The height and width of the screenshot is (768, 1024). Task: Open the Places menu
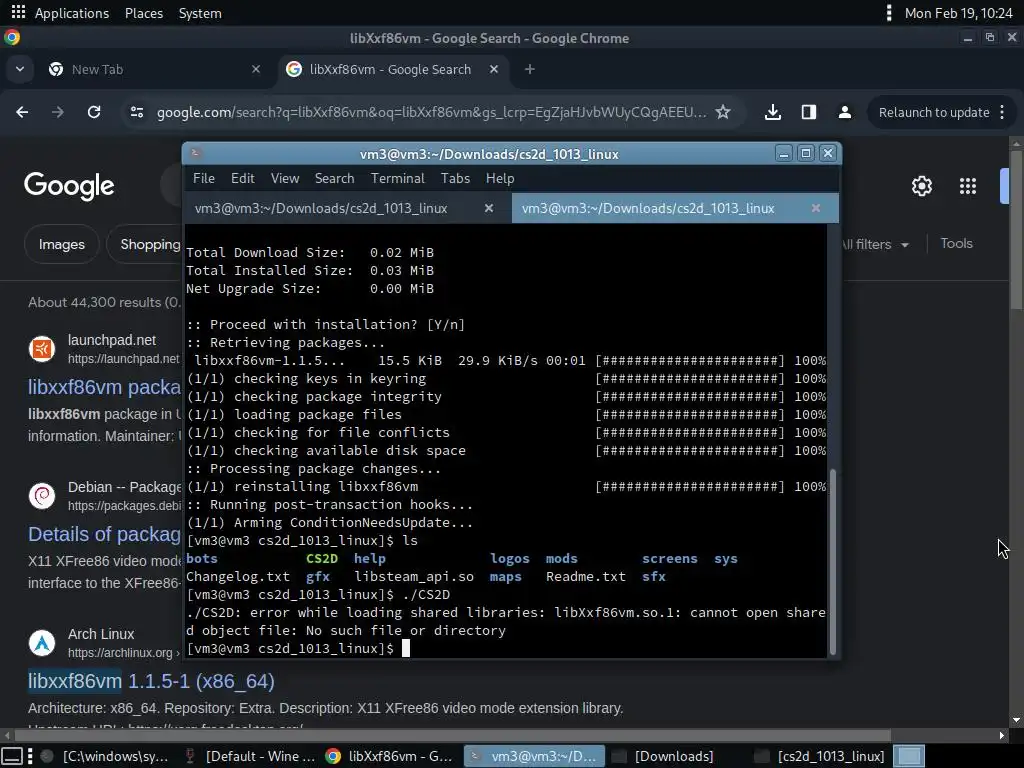144,13
